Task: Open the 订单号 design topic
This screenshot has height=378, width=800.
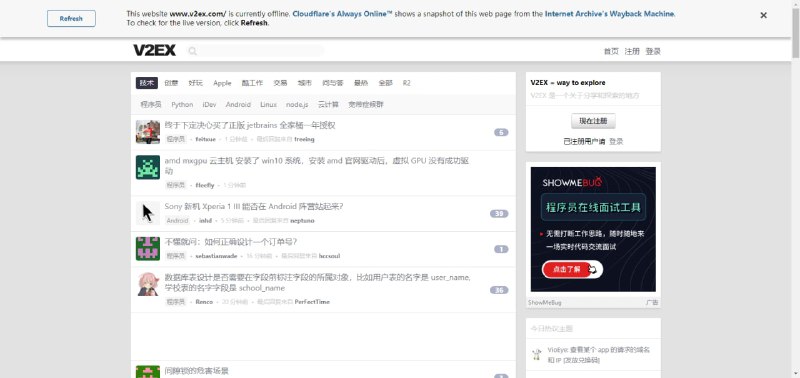Action: click(231, 242)
